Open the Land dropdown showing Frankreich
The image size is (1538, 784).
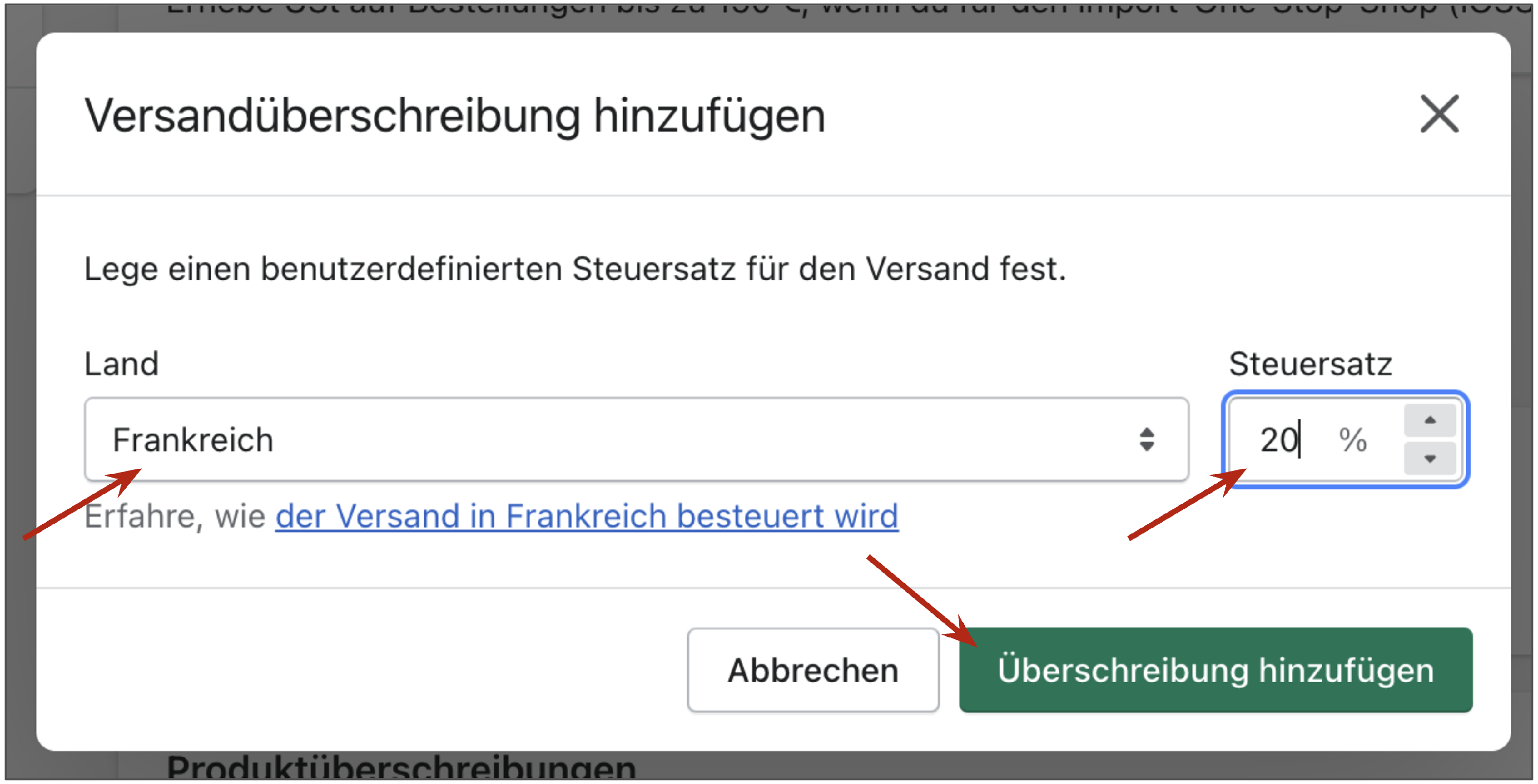pos(636,440)
